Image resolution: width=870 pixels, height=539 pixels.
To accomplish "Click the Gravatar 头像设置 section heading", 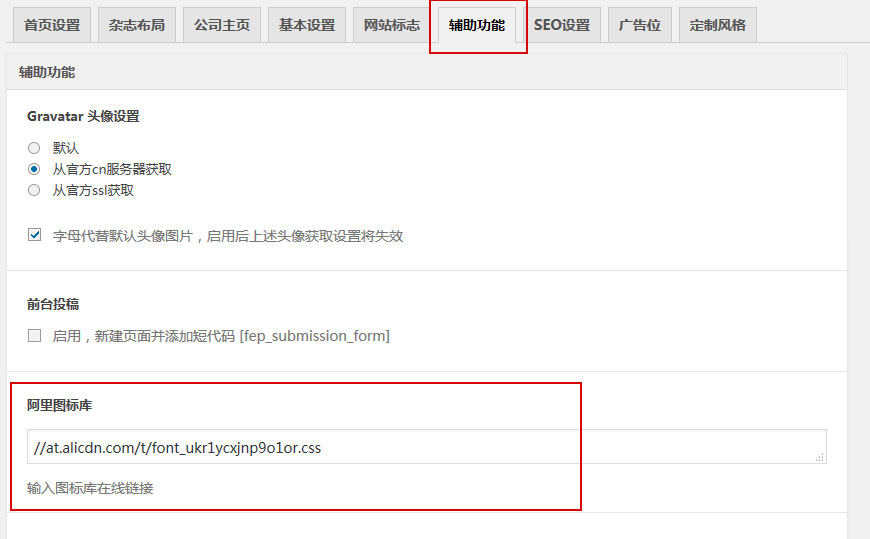I will click(x=83, y=116).
